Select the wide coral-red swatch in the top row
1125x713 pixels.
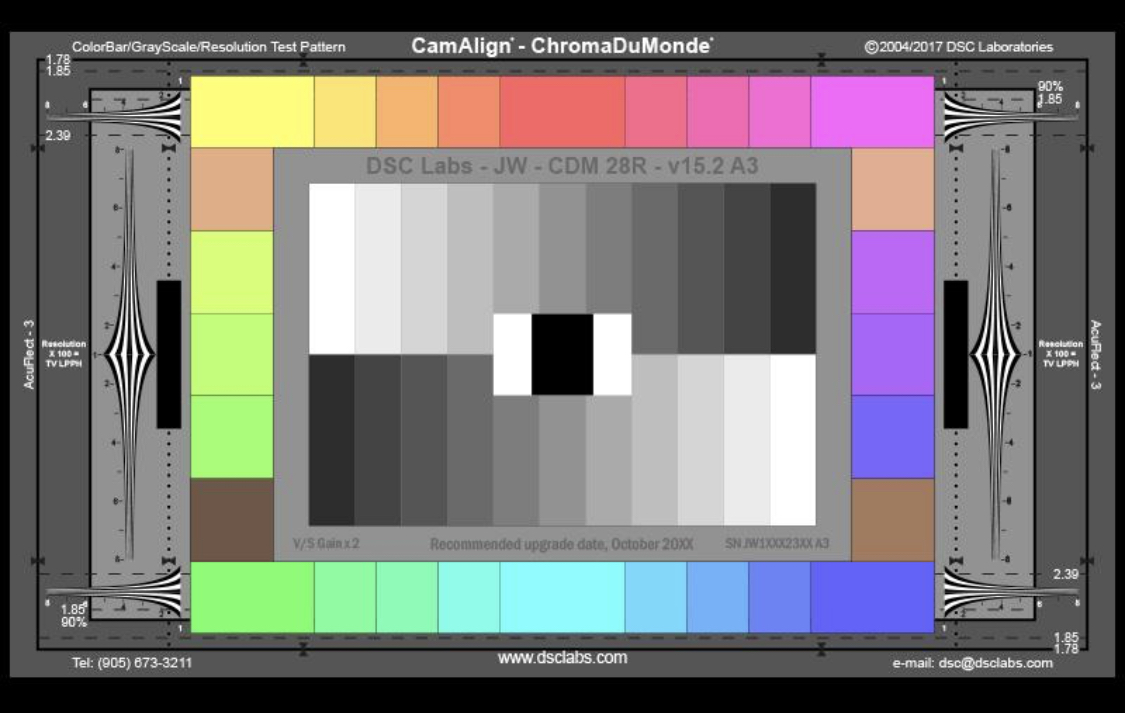pyautogui.click(x=562, y=112)
